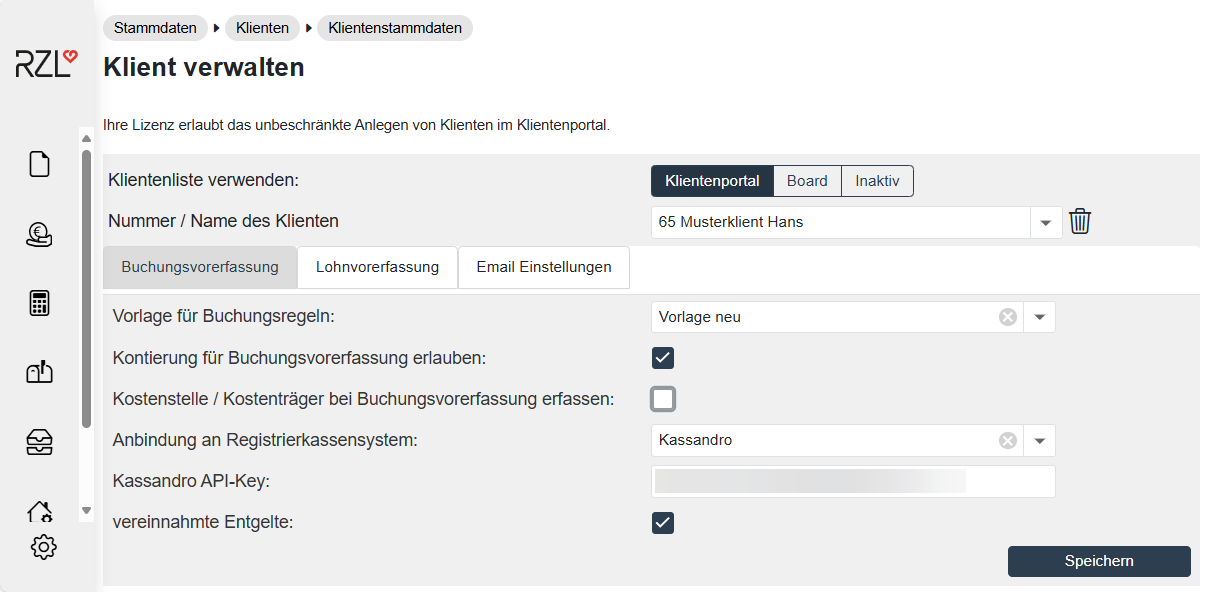
Task: Clear the Vorlage für Buchungsregeln selection
Action: click(1008, 317)
